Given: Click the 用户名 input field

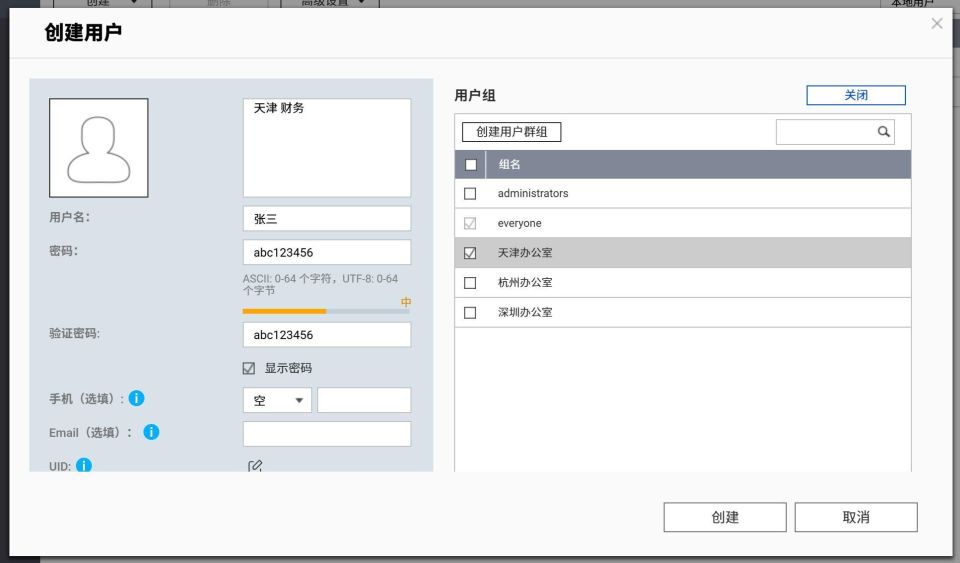Looking at the screenshot, I should 326,219.
